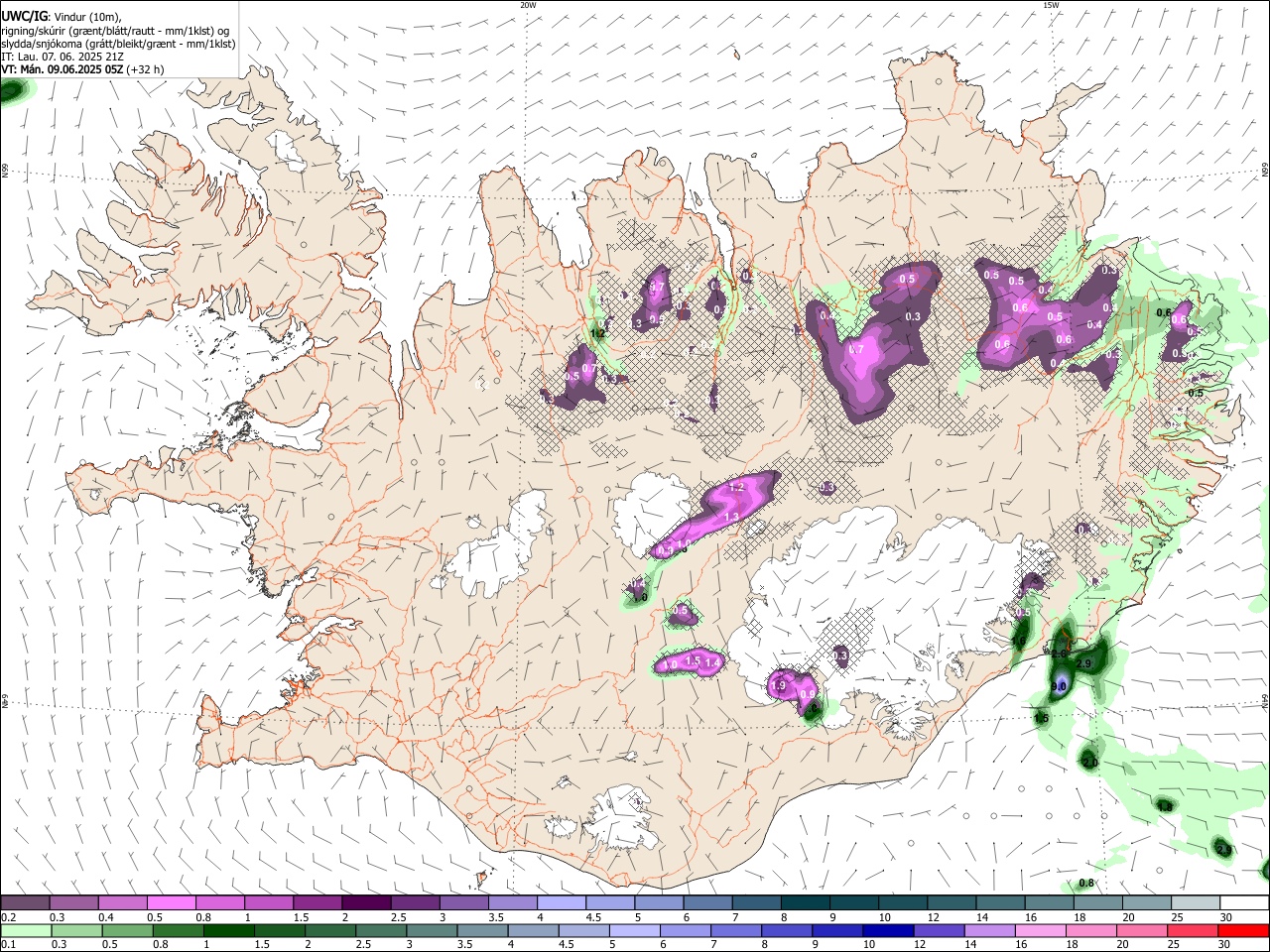Click the 'VT: Mán. 09.06.2025 05Z' valid time

tap(63, 69)
